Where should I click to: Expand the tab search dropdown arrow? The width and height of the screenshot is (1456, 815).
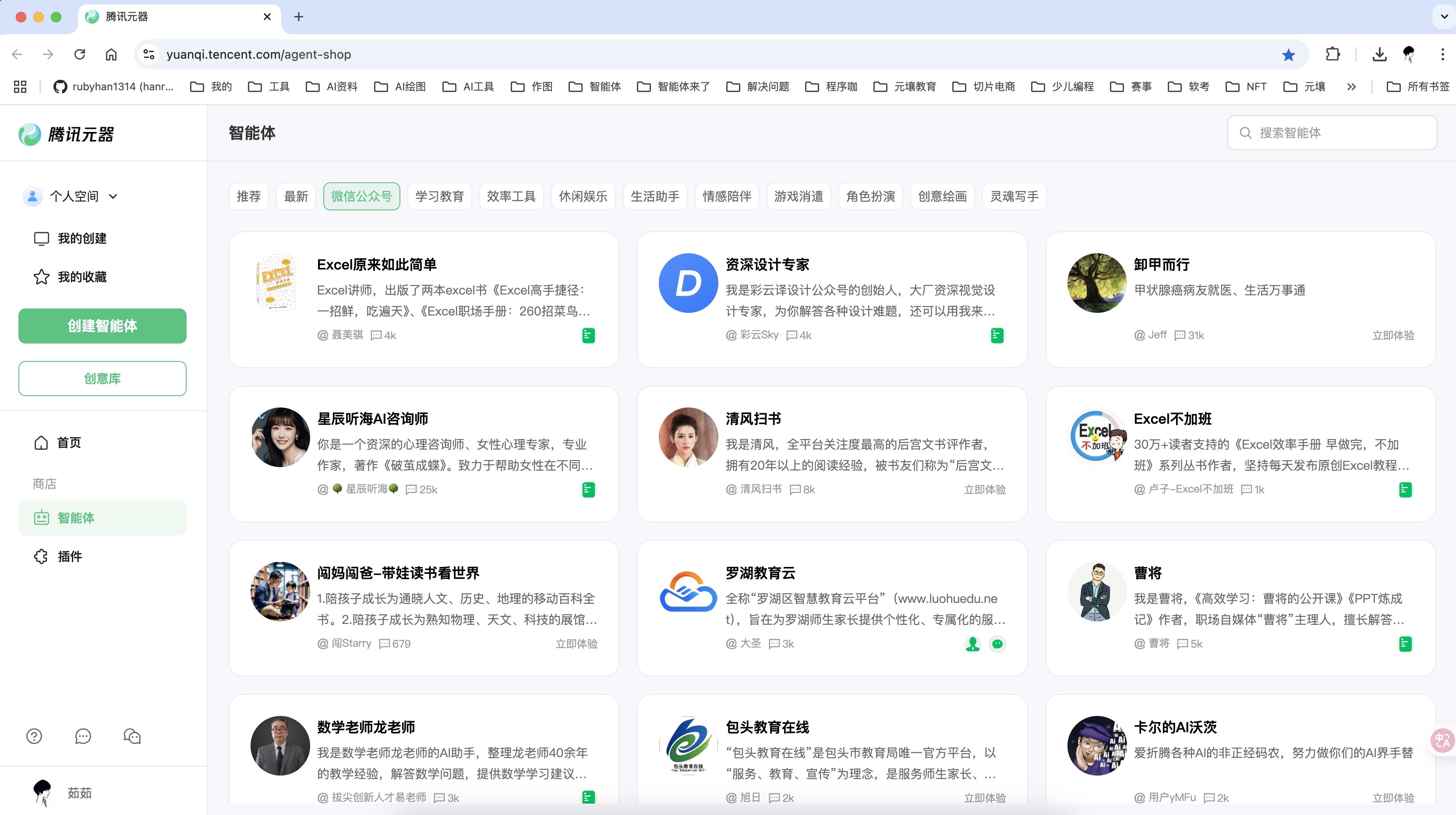point(1444,17)
